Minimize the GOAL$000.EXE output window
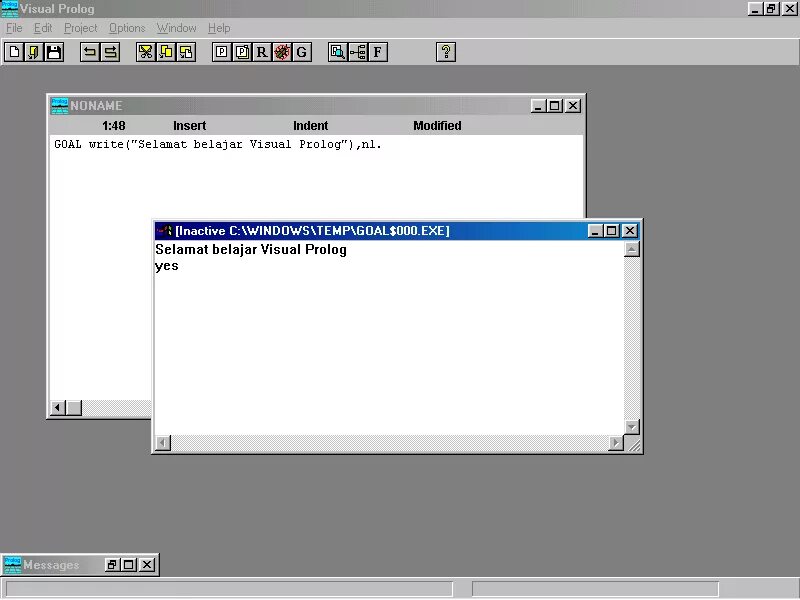 pyautogui.click(x=595, y=231)
